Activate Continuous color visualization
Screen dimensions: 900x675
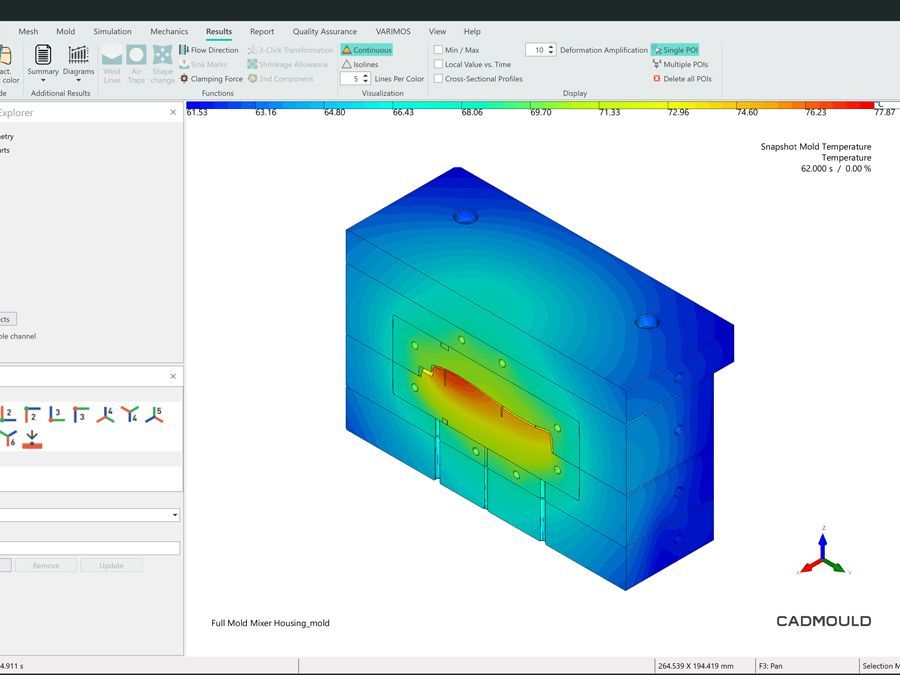(366, 50)
